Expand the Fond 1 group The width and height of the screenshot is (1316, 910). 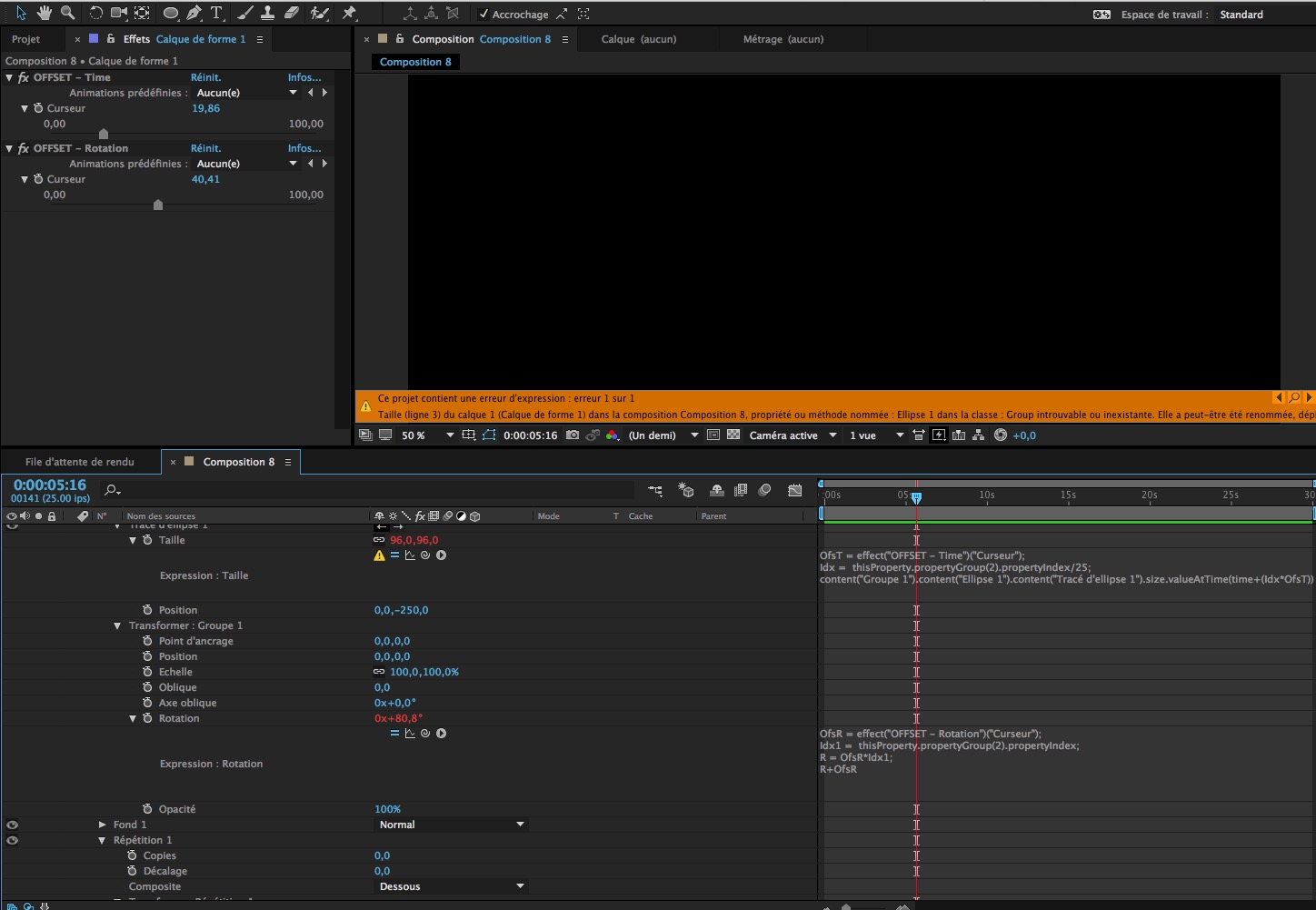(x=103, y=825)
